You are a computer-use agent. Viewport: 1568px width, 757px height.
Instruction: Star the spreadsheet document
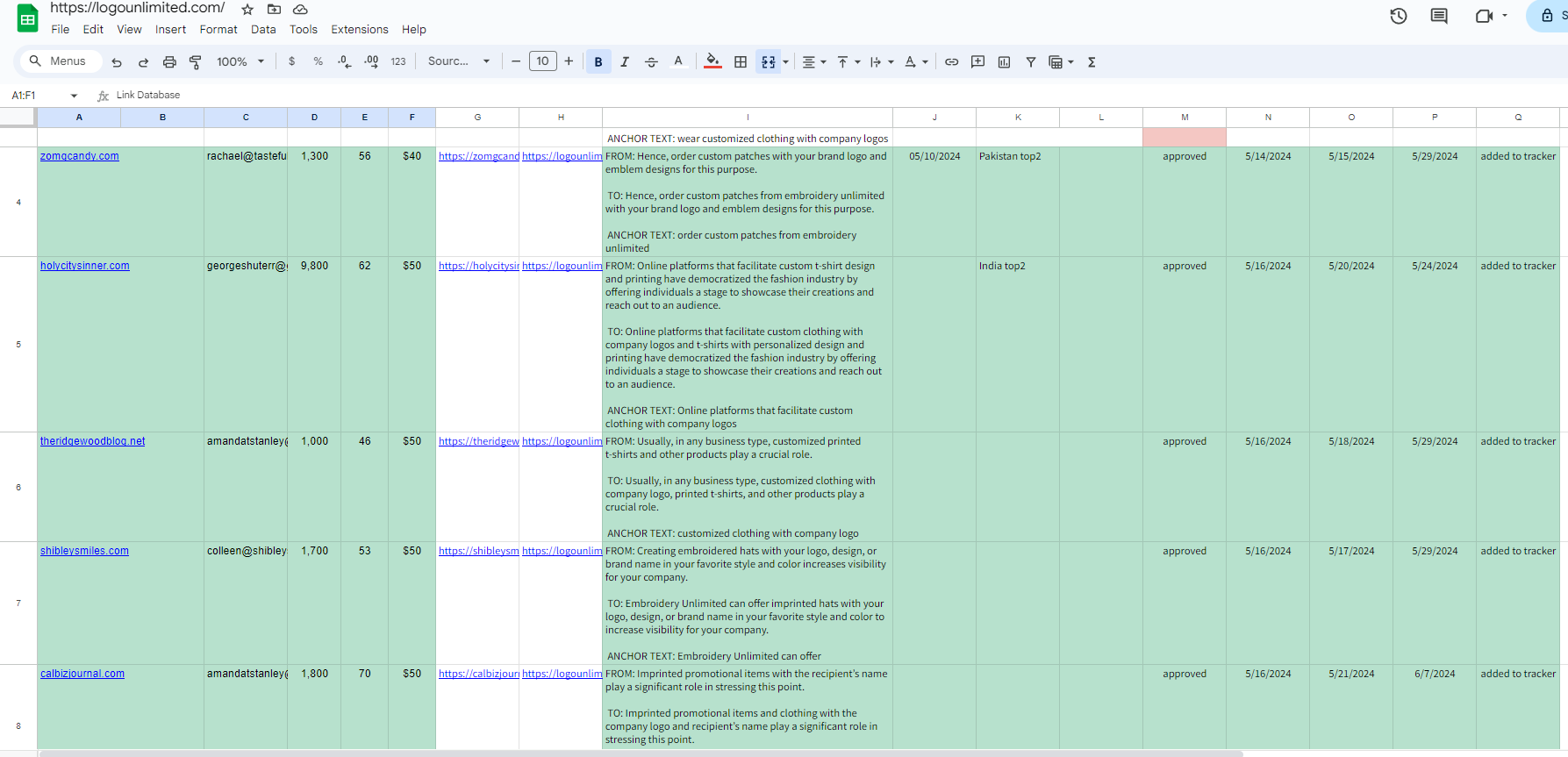[x=247, y=9]
